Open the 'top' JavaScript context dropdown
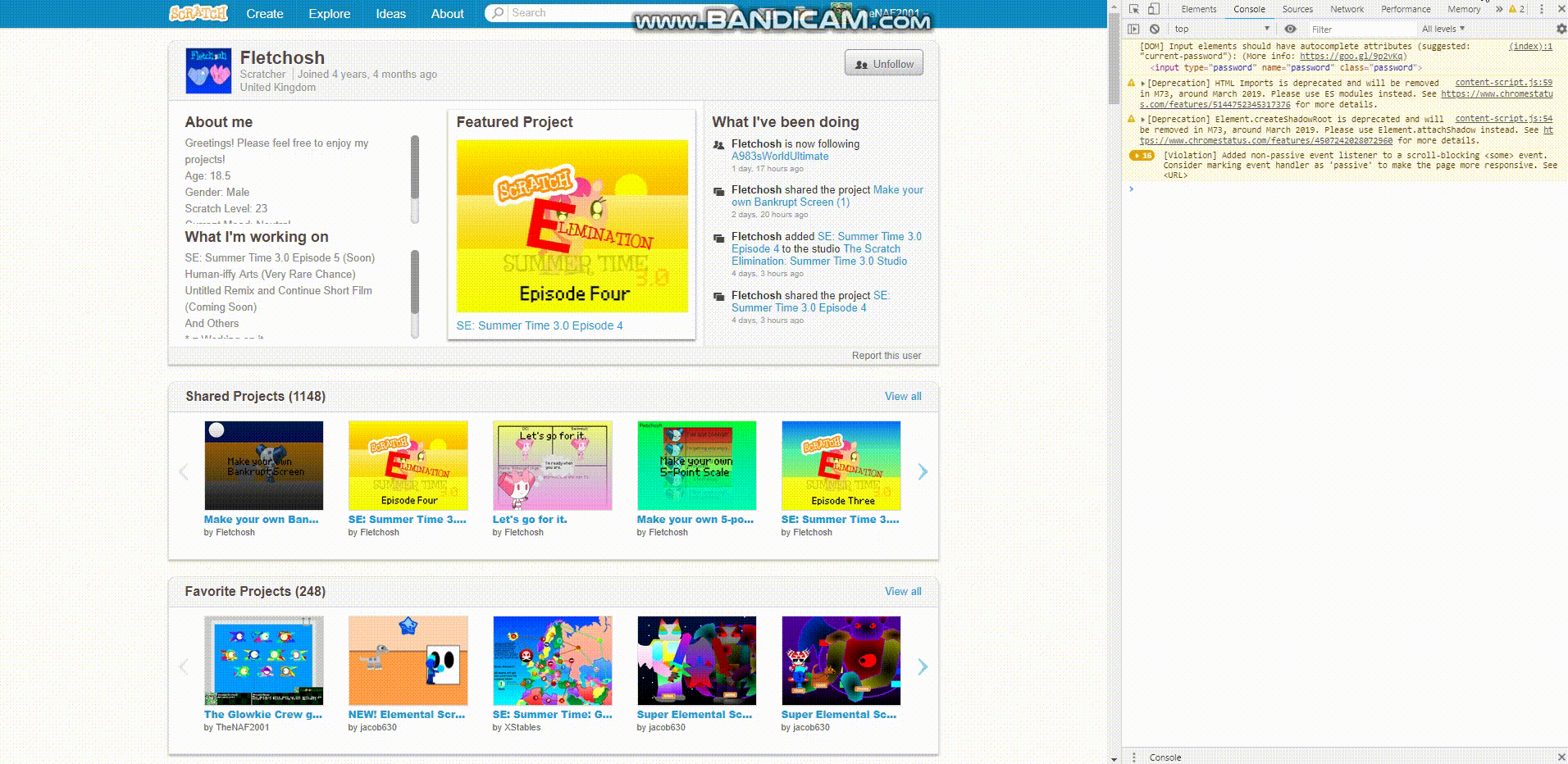The height and width of the screenshot is (764, 1568). coord(1222,29)
